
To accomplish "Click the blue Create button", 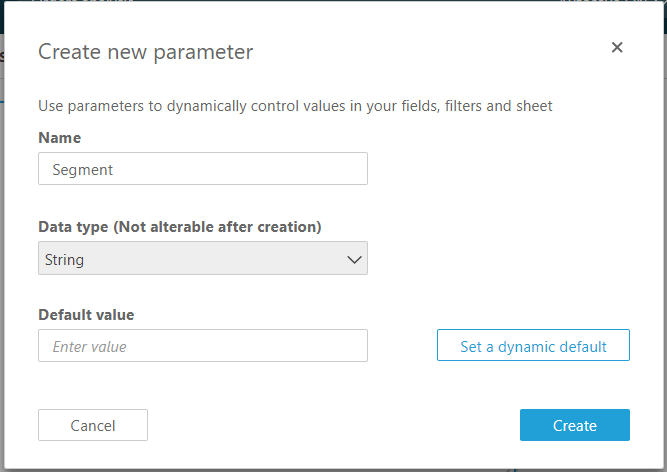I will (574, 425).
